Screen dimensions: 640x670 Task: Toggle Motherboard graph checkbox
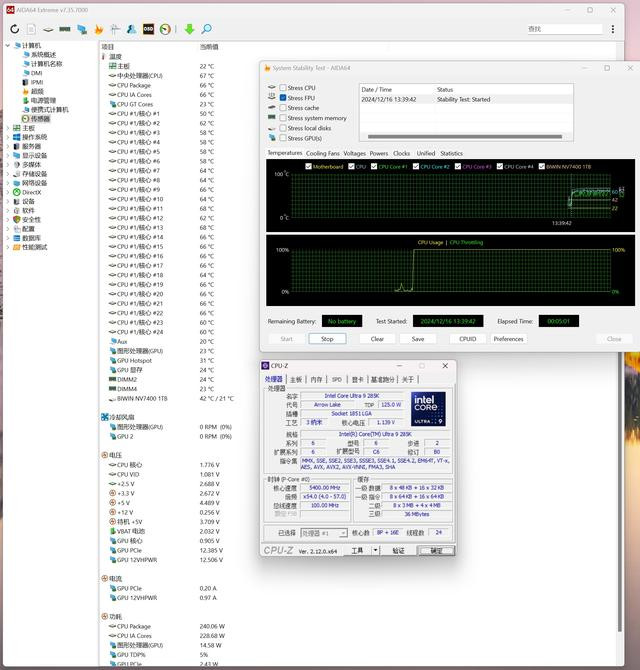pos(308,167)
